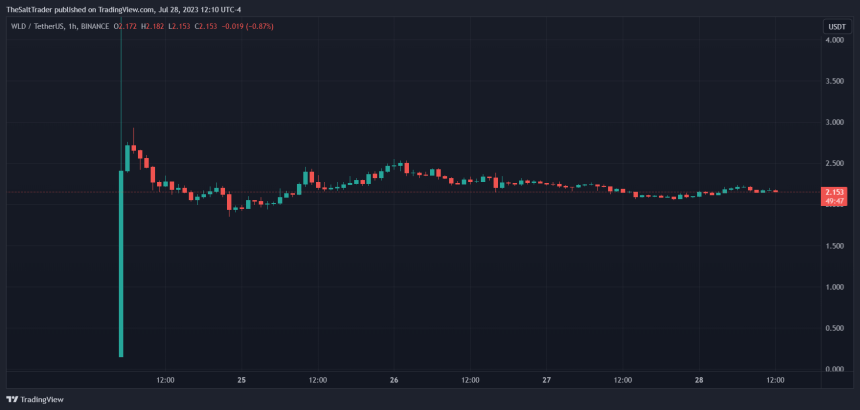860x410 pixels.
Task: Click the candle countdown timer 49:47
Action: click(834, 201)
